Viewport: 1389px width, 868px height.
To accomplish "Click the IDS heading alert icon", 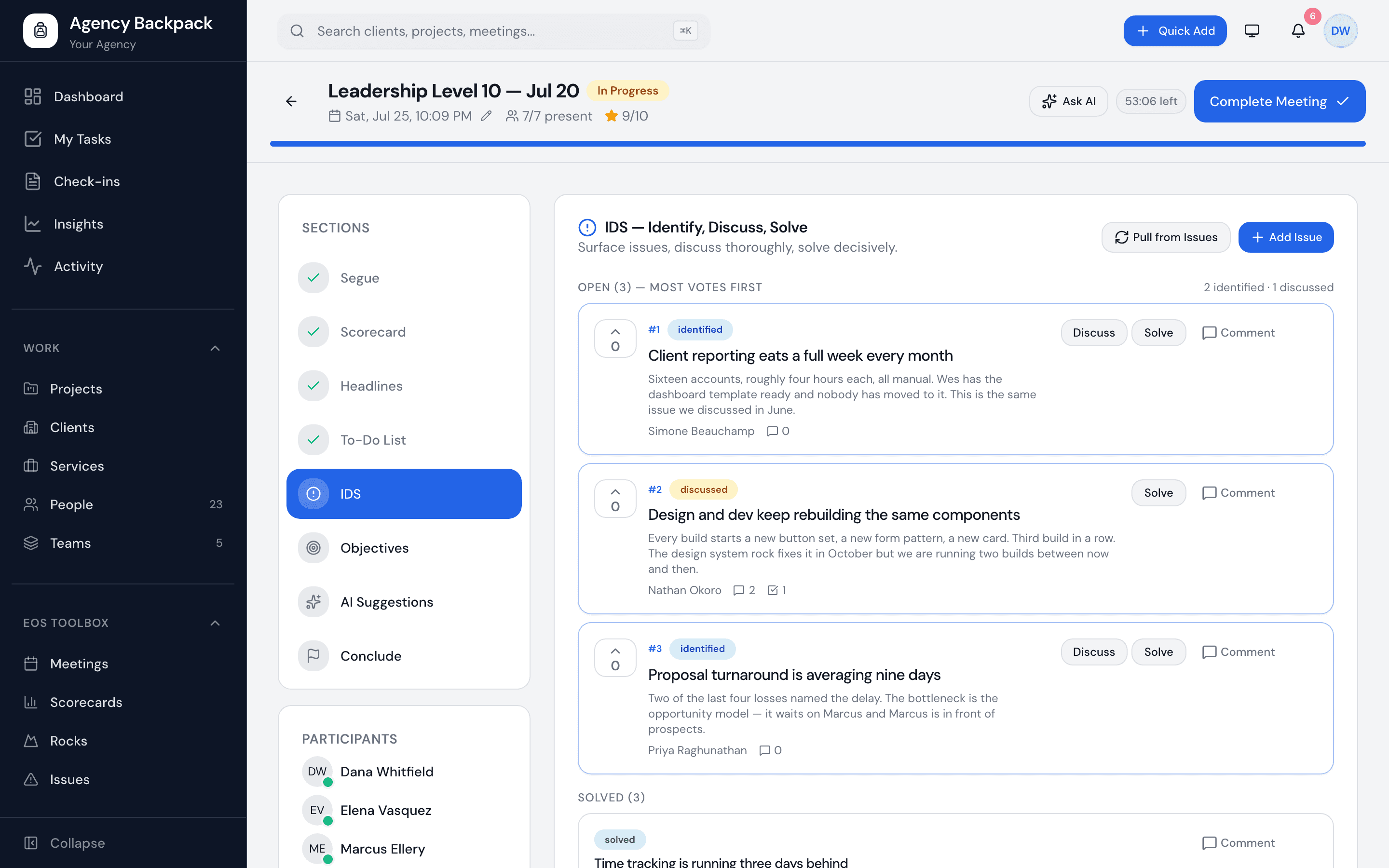I will 587,227.
